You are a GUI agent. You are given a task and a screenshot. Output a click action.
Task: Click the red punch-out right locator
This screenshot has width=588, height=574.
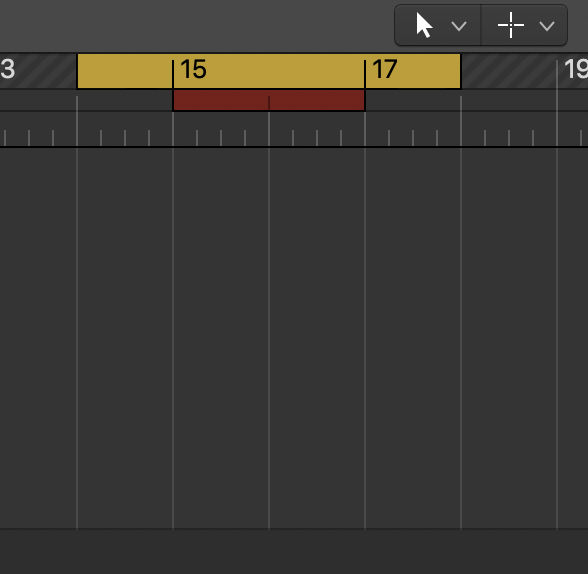(x=364, y=100)
